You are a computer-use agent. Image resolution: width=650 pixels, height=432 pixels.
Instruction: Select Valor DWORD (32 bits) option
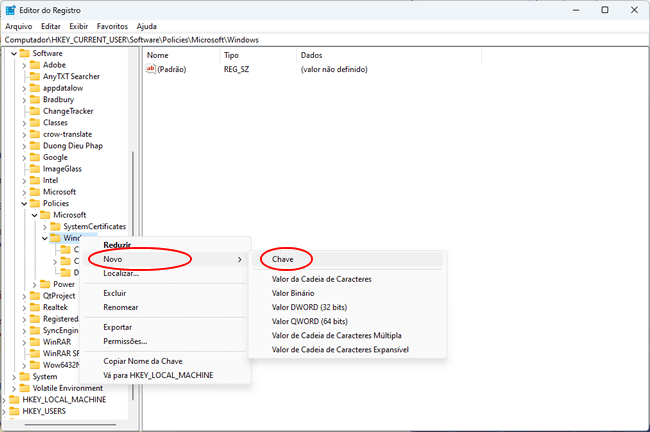click(x=309, y=307)
